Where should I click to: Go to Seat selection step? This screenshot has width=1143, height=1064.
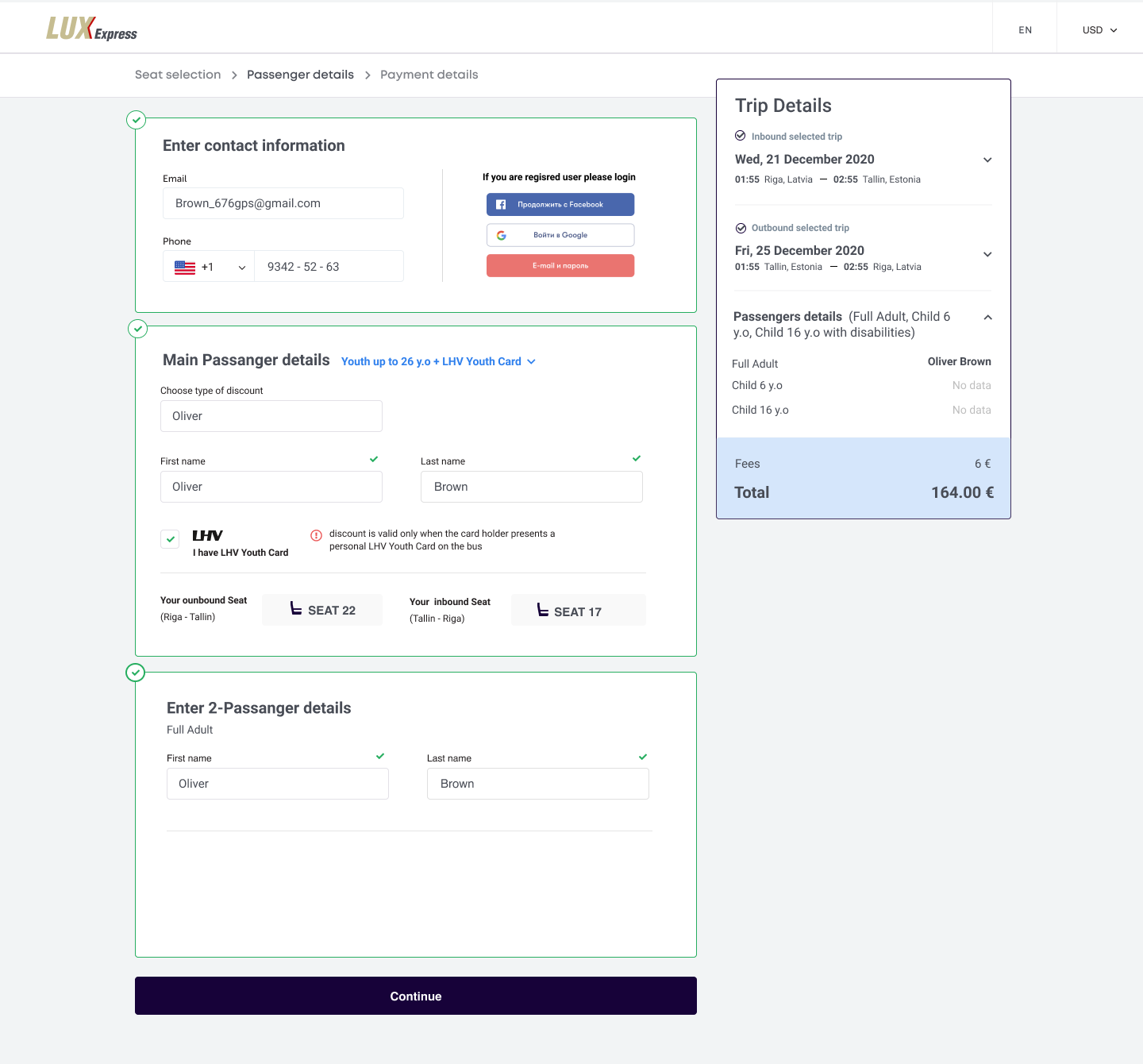pyautogui.click(x=178, y=75)
